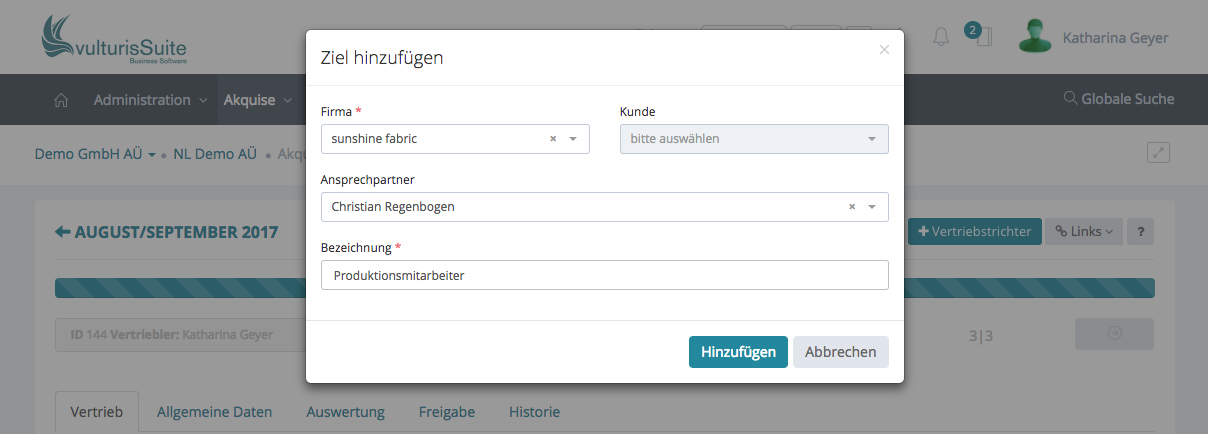
Task: Close the Ziel hinzufügen dialog with X
Action: 884,50
